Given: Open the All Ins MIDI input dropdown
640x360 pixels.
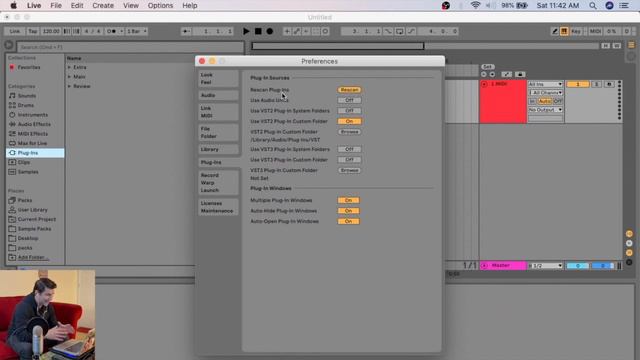Looking at the screenshot, I should click(545, 84).
